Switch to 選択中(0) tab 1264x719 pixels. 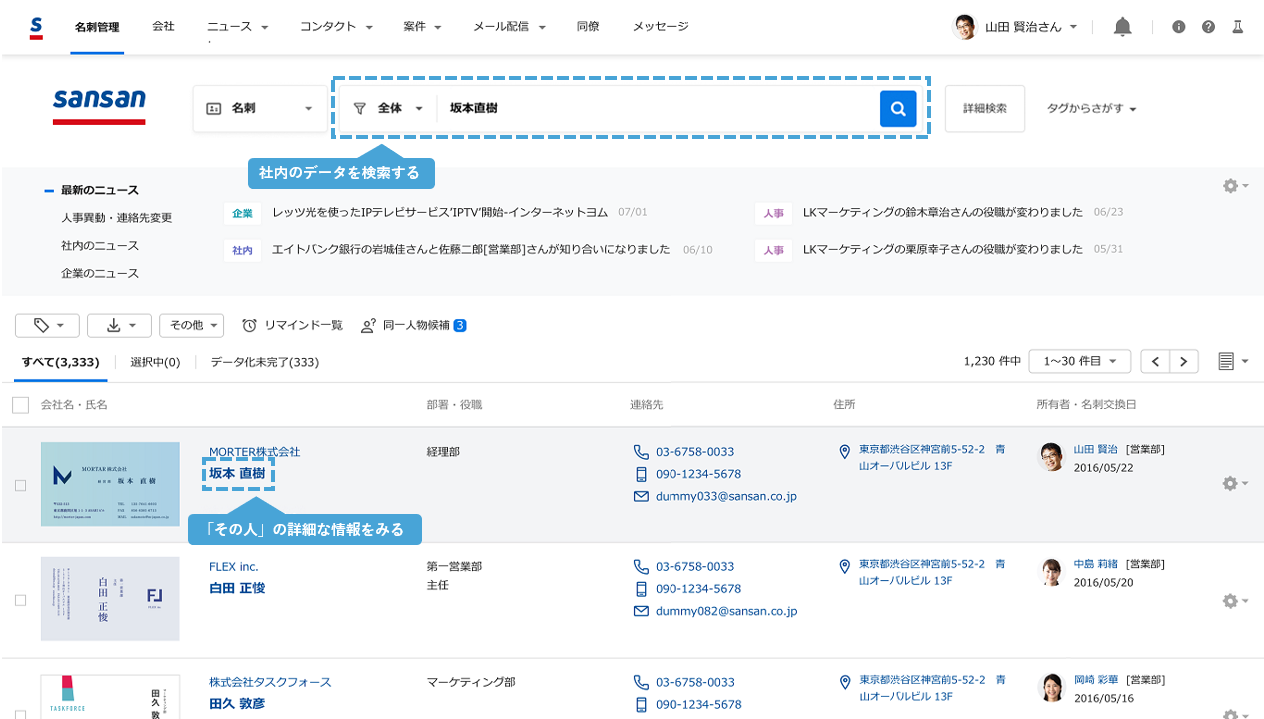155,362
